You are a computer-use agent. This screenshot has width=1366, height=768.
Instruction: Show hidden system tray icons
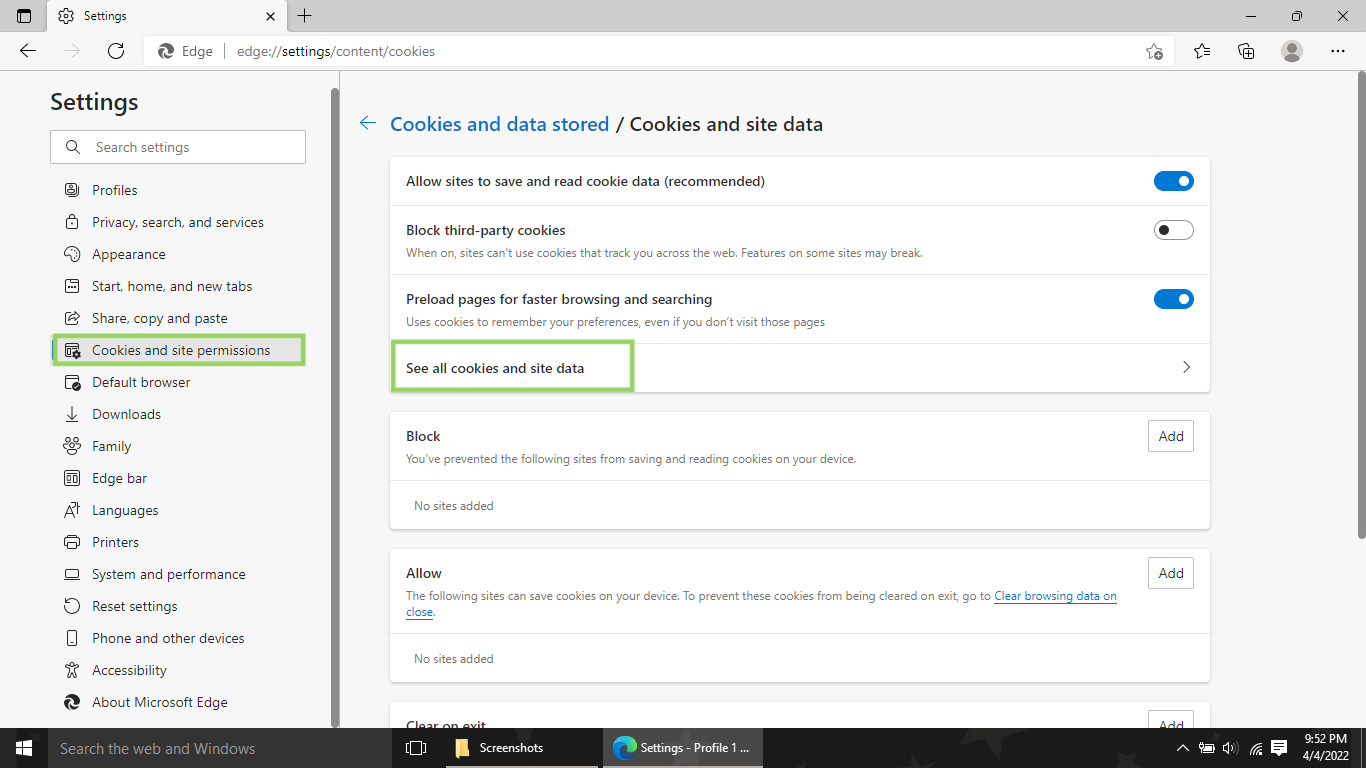[1183, 748]
